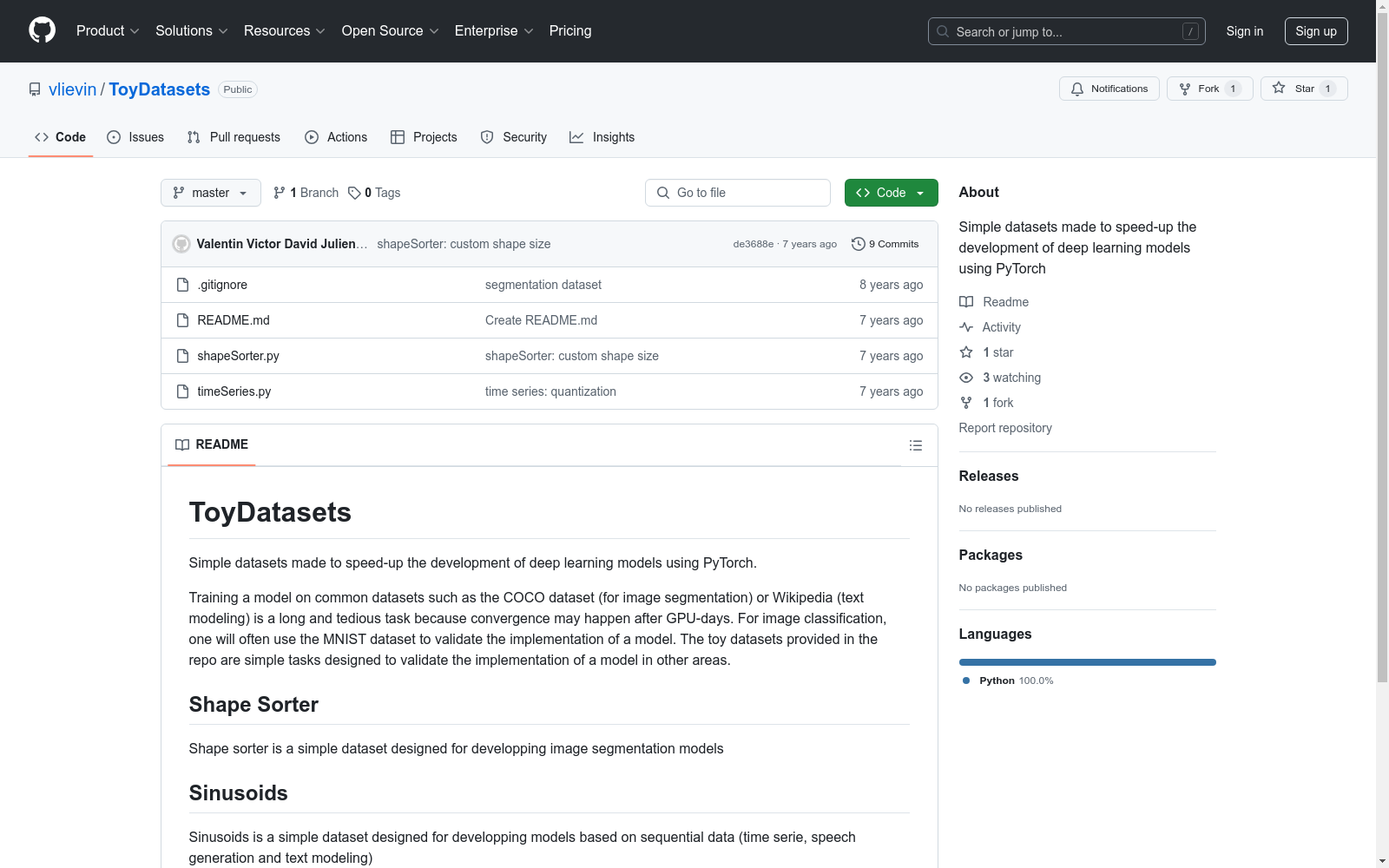This screenshot has width=1389, height=868.
Task: Open the commit hash de3688e link
Action: coord(754,244)
